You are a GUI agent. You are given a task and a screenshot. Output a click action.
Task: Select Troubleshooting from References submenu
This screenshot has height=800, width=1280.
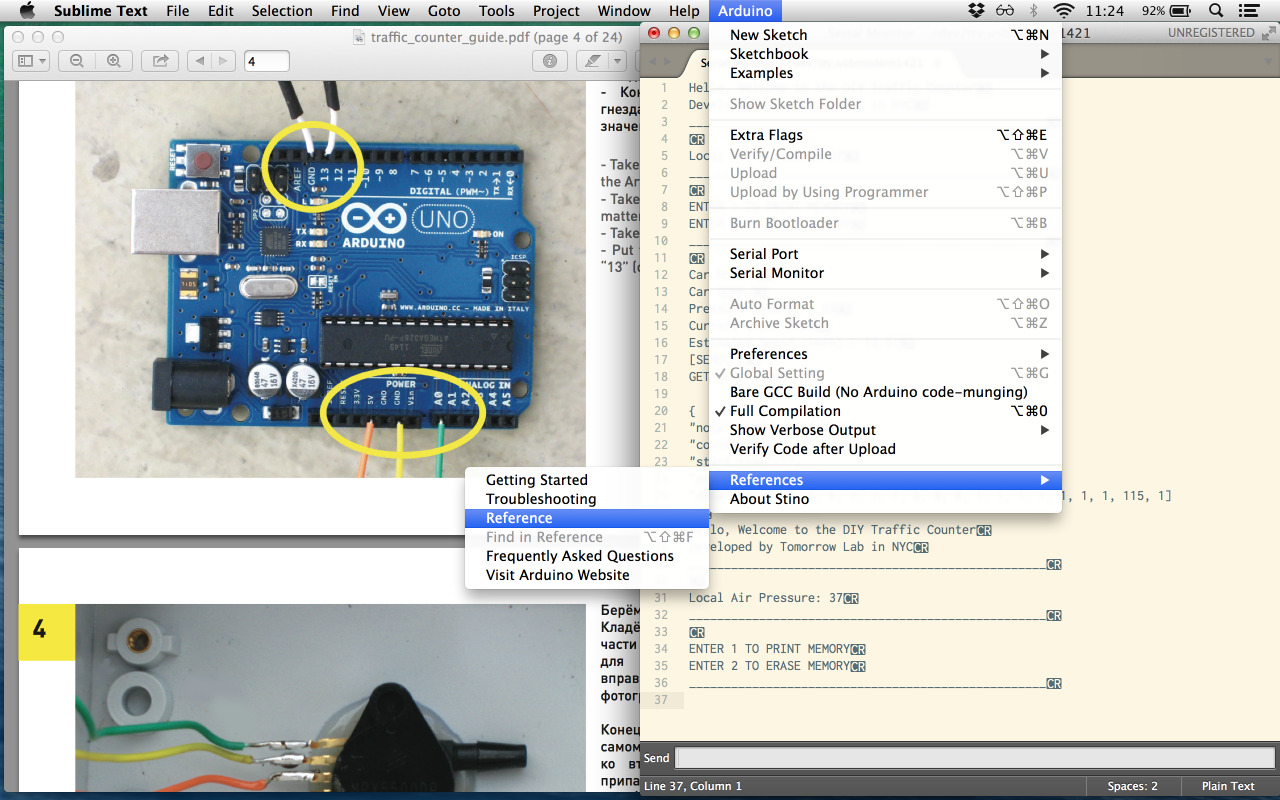(x=541, y=499)
